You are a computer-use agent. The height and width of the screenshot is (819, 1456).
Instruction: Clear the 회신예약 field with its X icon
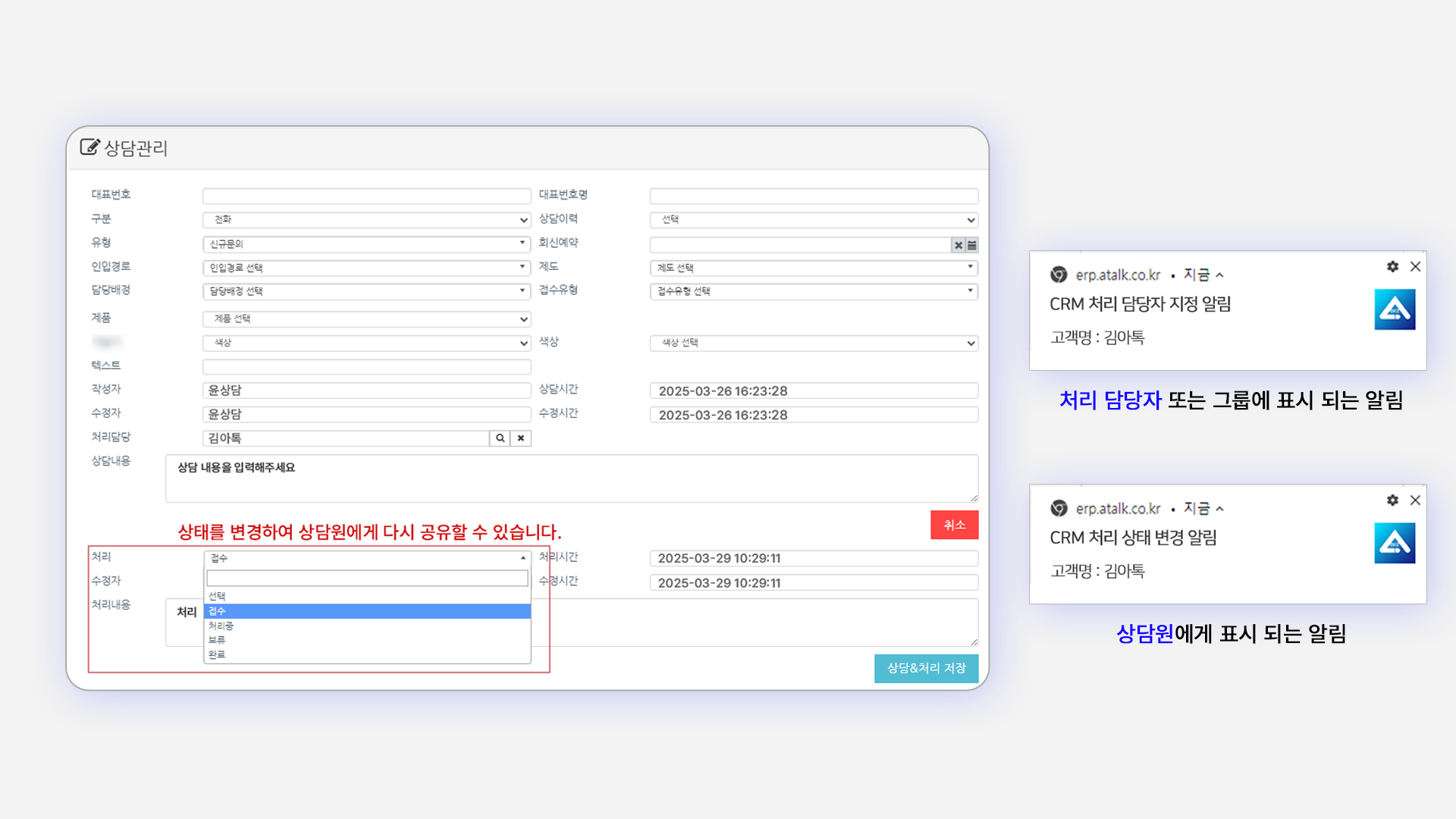point(959,245)
